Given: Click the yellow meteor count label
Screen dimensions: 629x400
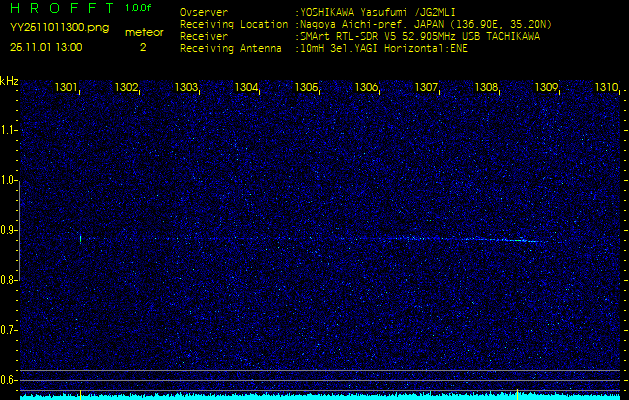Looking at the screenshot, I should click(144, 32).
